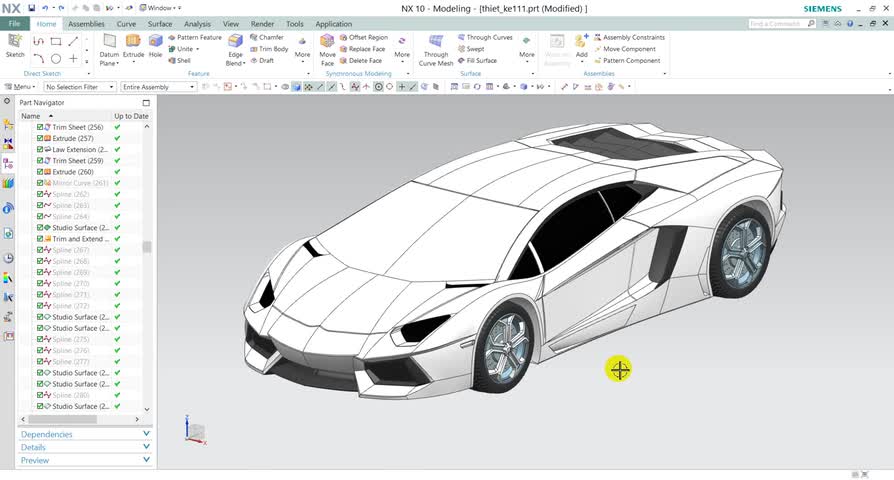Screen dimensions: 894x480
Task: Toggle Trim and Extend feature checkbox
Action: 40,239
